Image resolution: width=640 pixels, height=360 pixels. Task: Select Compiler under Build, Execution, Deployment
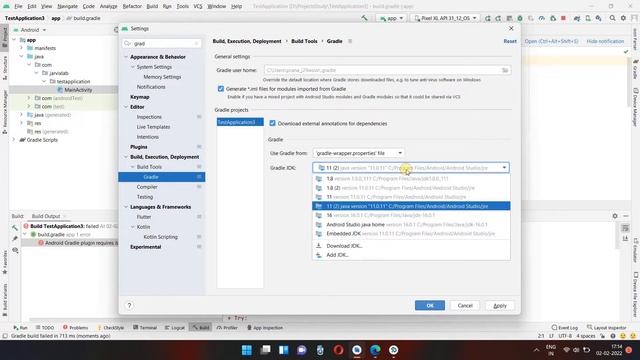147,187
